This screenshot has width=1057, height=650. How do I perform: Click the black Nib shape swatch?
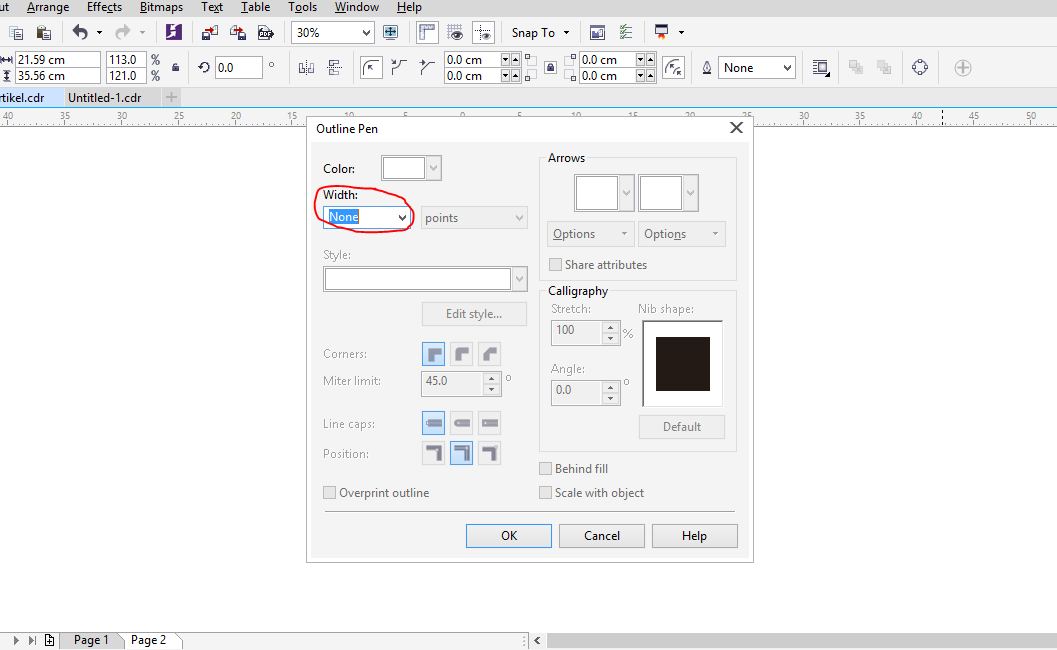681,362
